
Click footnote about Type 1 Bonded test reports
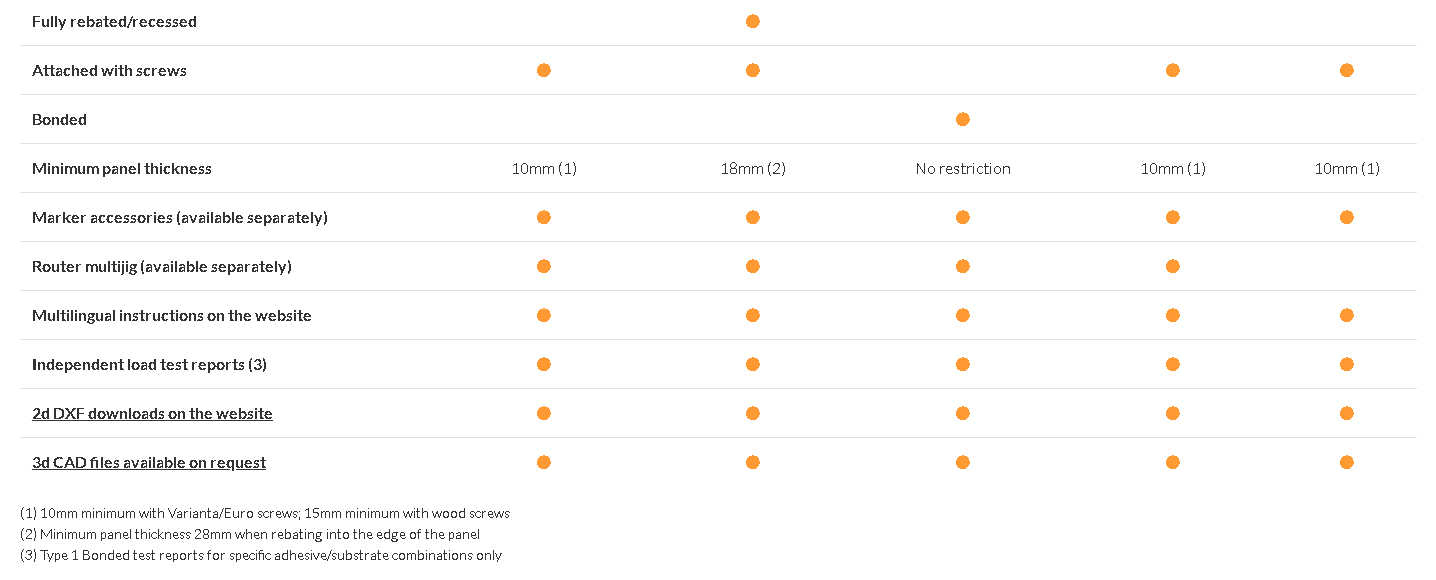[x=261, y=555]
